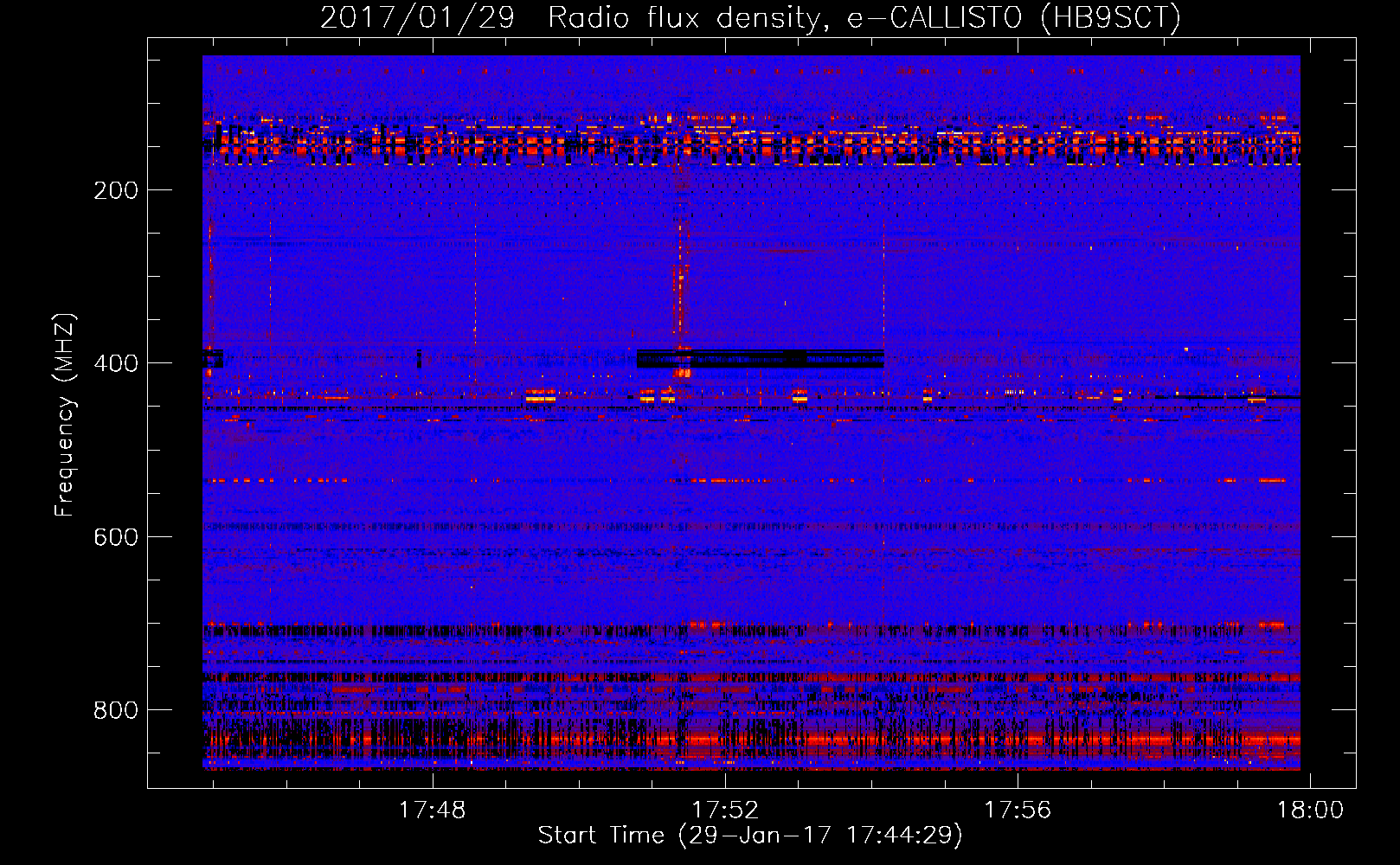The height and width of the screenshot is (865, 1400).
Task: Click the '600' frequency tick label
Action: (x=116, y=537)
